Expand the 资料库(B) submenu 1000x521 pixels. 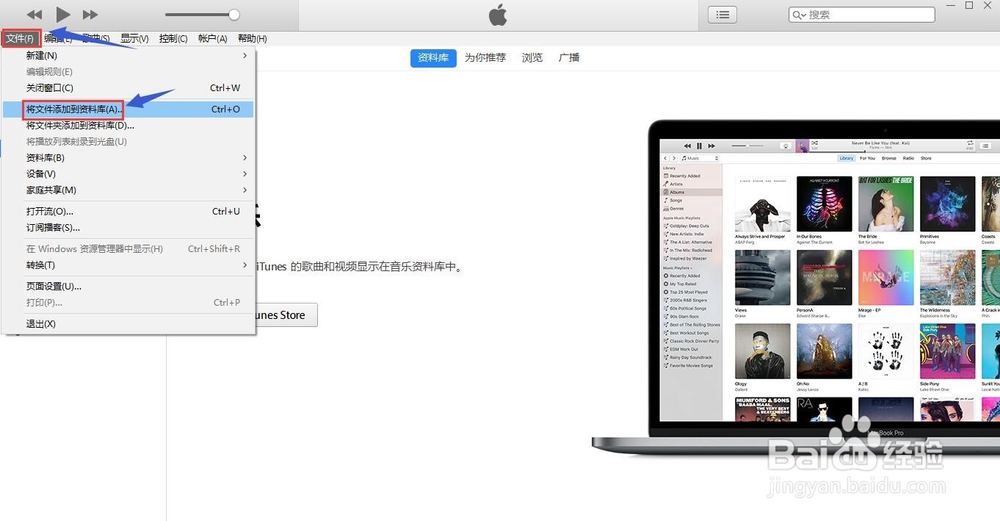(128, 158)
